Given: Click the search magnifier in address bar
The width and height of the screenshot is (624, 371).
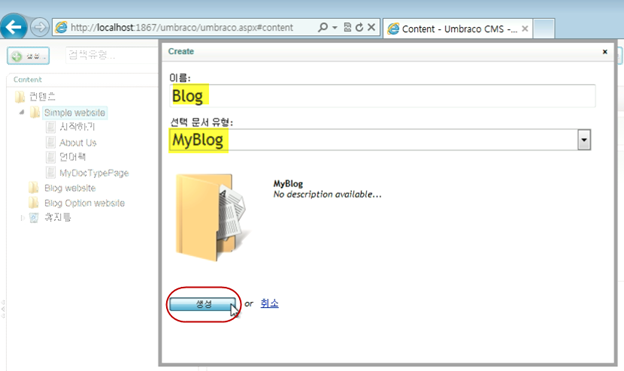Looking at the screenshot, I should tap(323, 27).
